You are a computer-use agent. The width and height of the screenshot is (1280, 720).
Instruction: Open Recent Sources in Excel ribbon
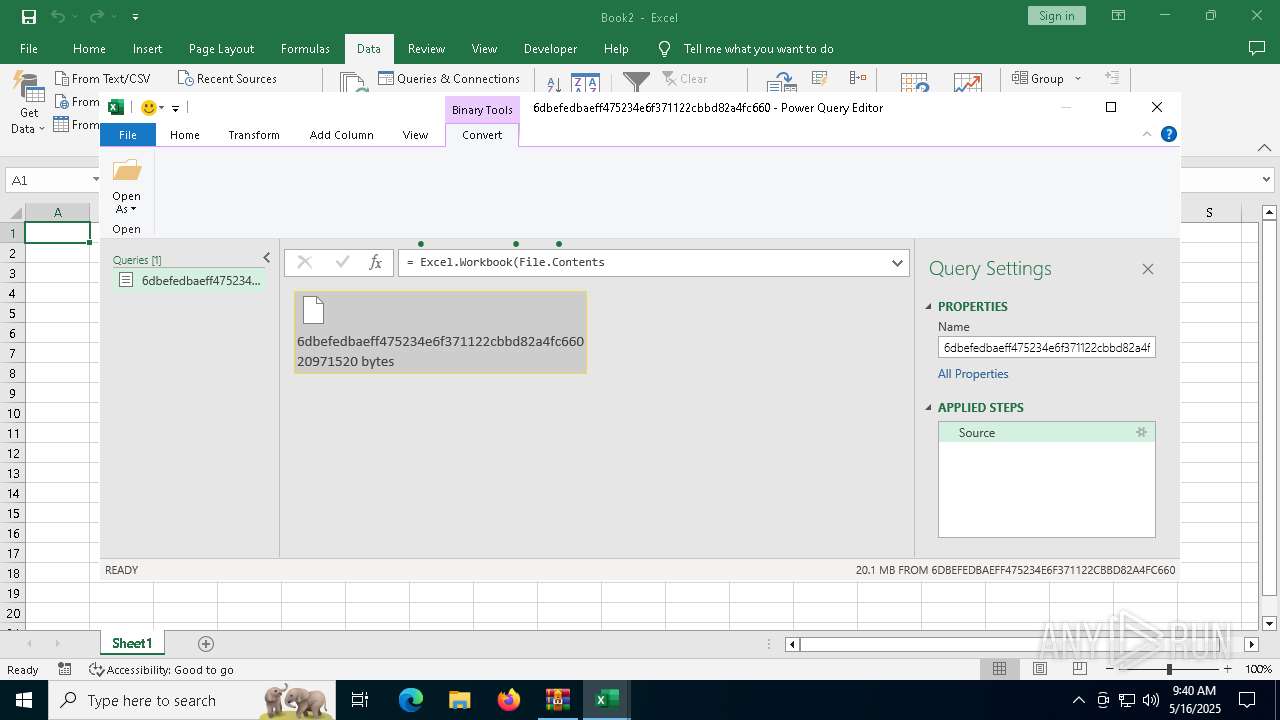click(226, 79)
